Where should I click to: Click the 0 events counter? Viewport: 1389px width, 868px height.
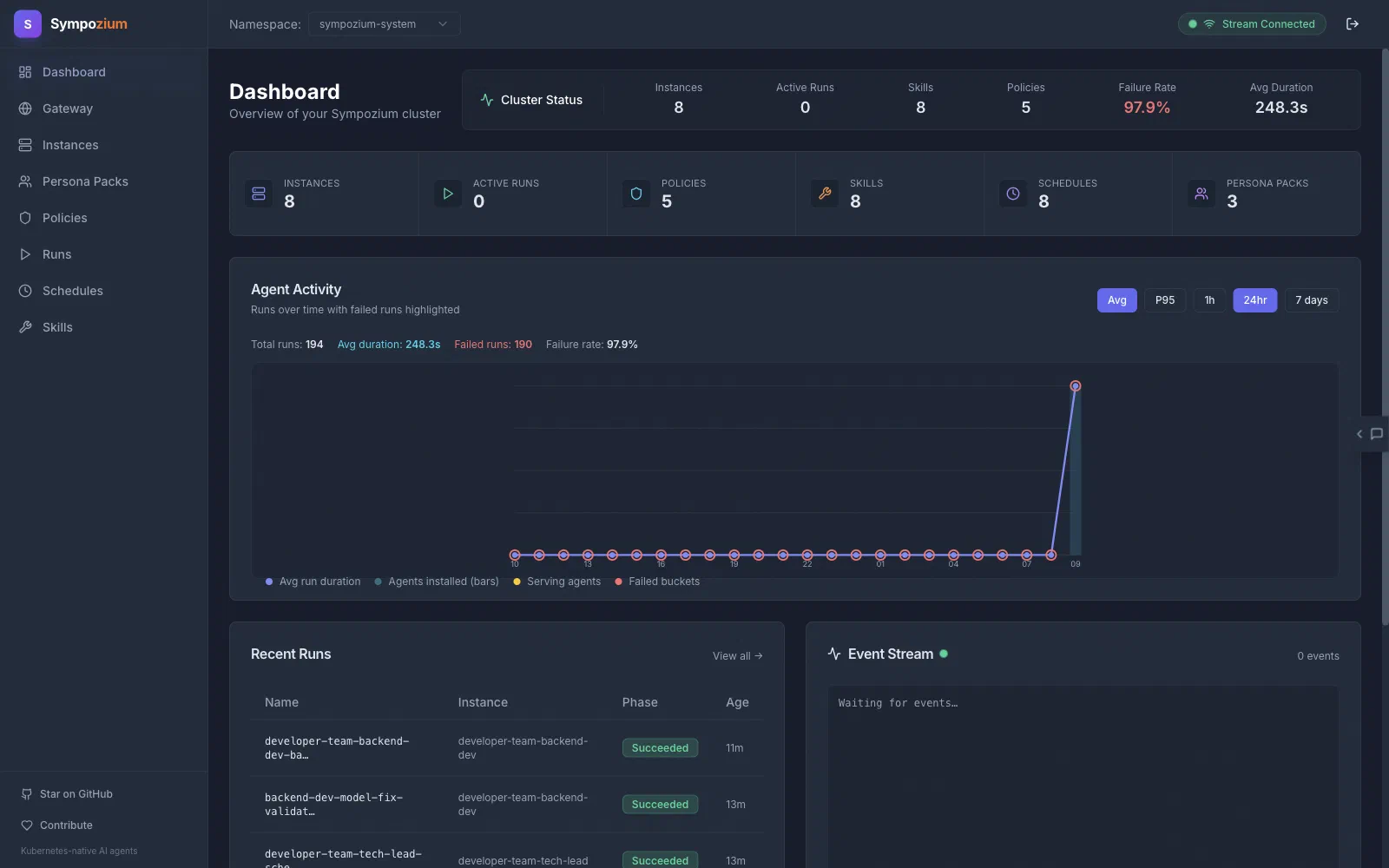tap(1318, 656)
